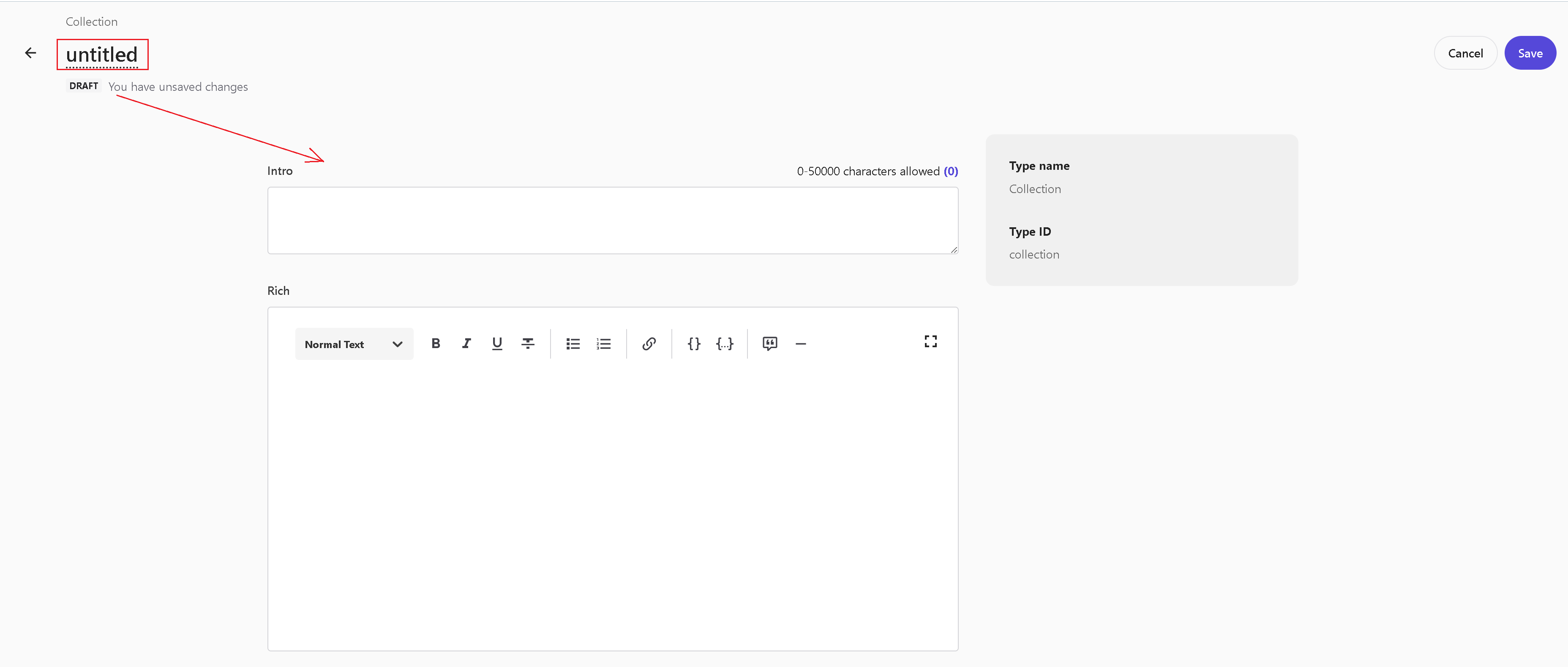Insert a code block with the {...} icon

coord(724,344)
